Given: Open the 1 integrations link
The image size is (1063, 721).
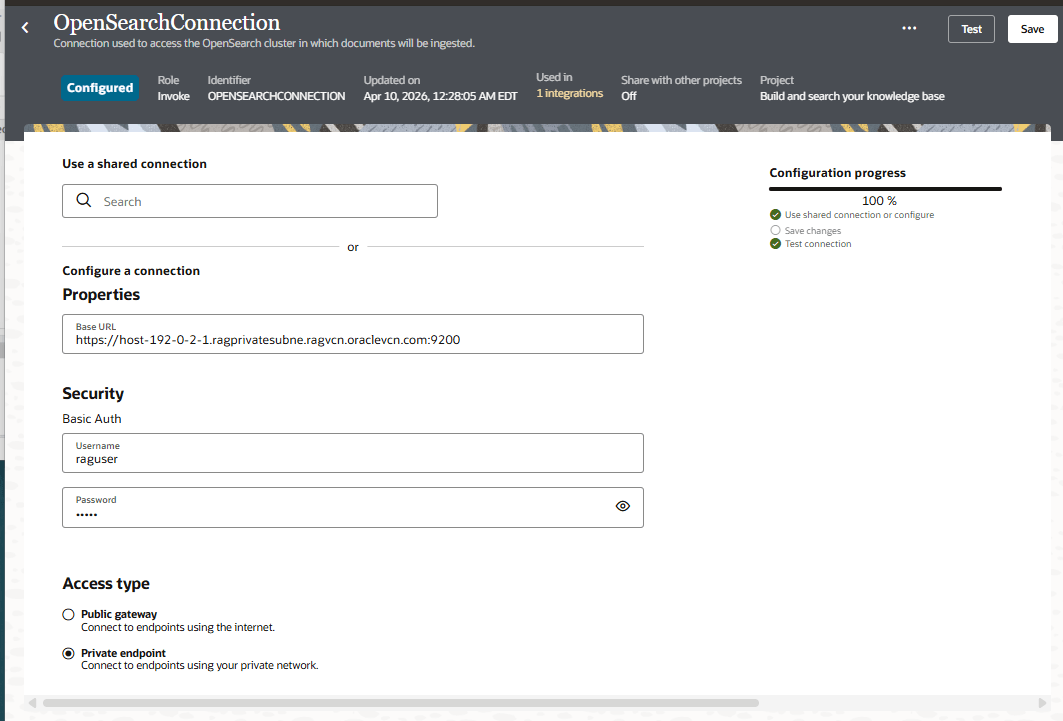Looking at the screenshot, I should click(x=569, y=94).
